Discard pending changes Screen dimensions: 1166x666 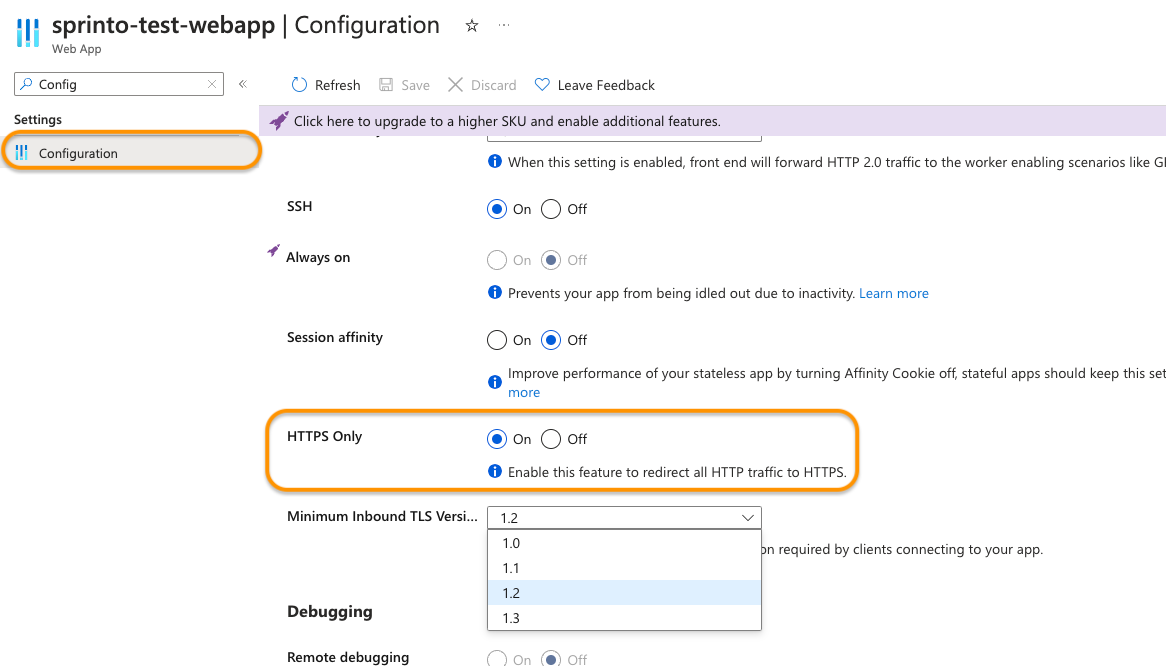point(482,85)
